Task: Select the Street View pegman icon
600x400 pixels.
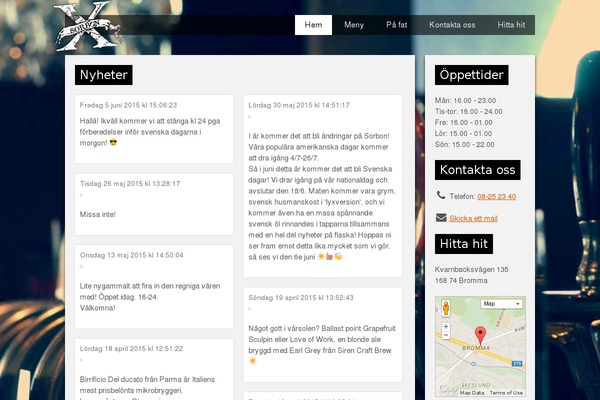Action: 446,309
